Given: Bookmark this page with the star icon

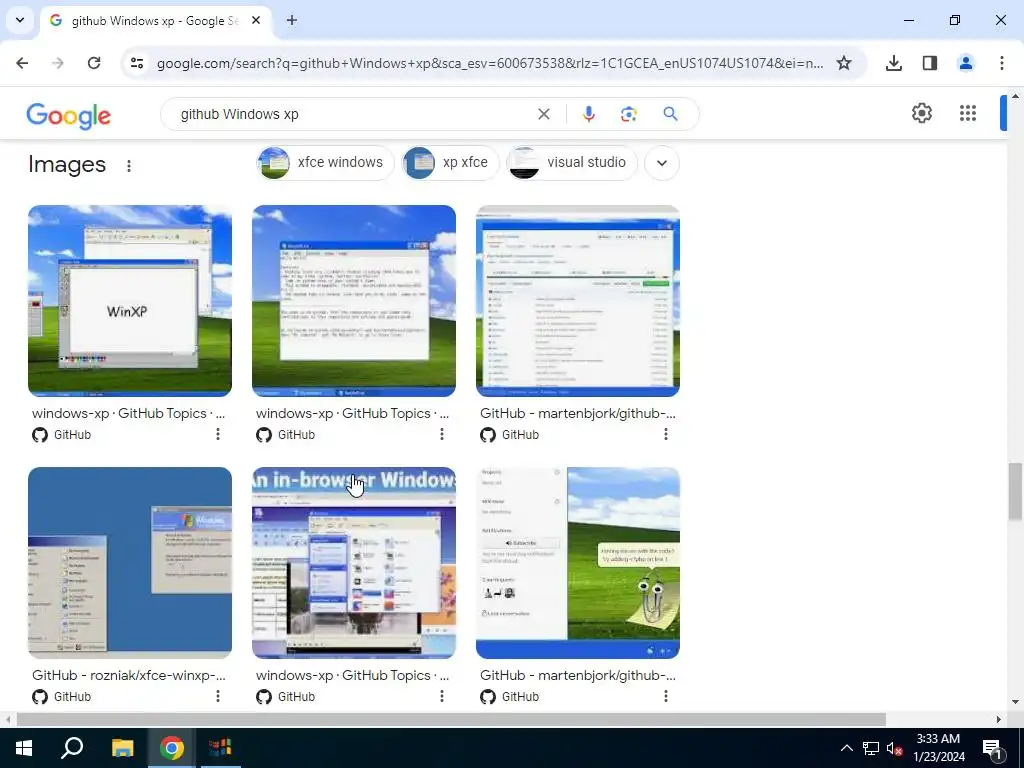Looking at the screenshot, I should (x=844, y=63).
